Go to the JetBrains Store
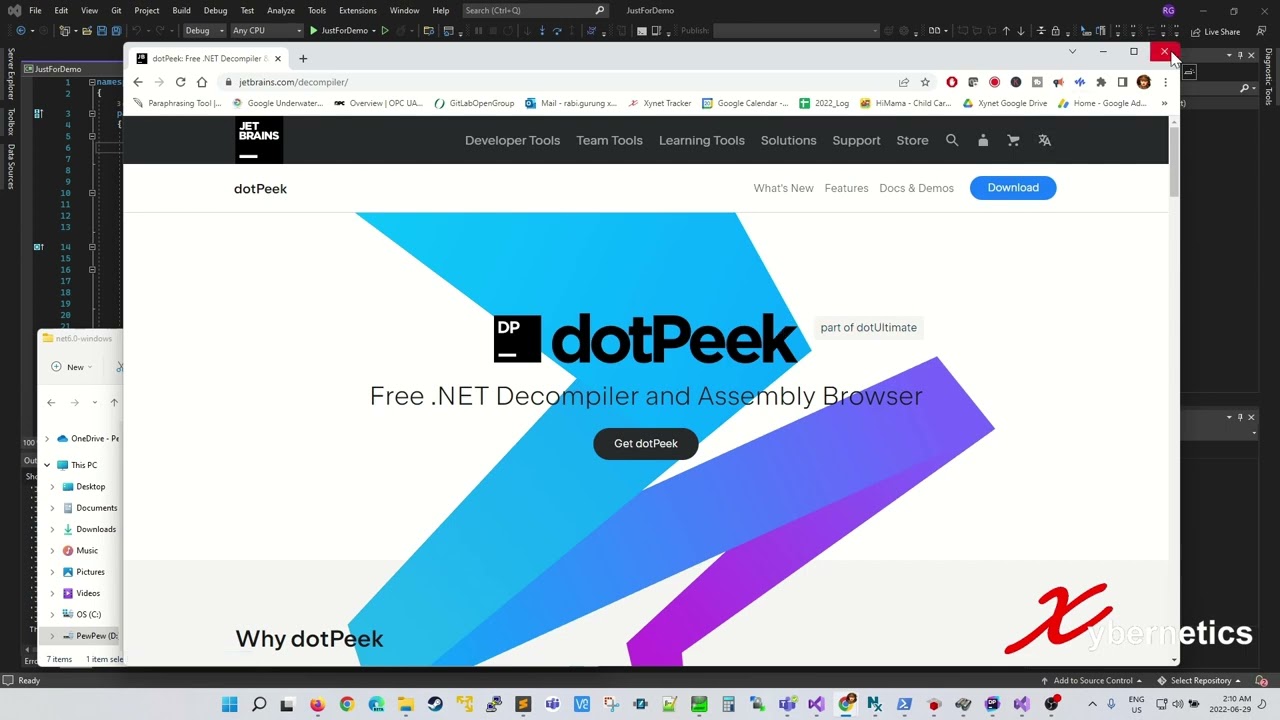 point(912,140)
